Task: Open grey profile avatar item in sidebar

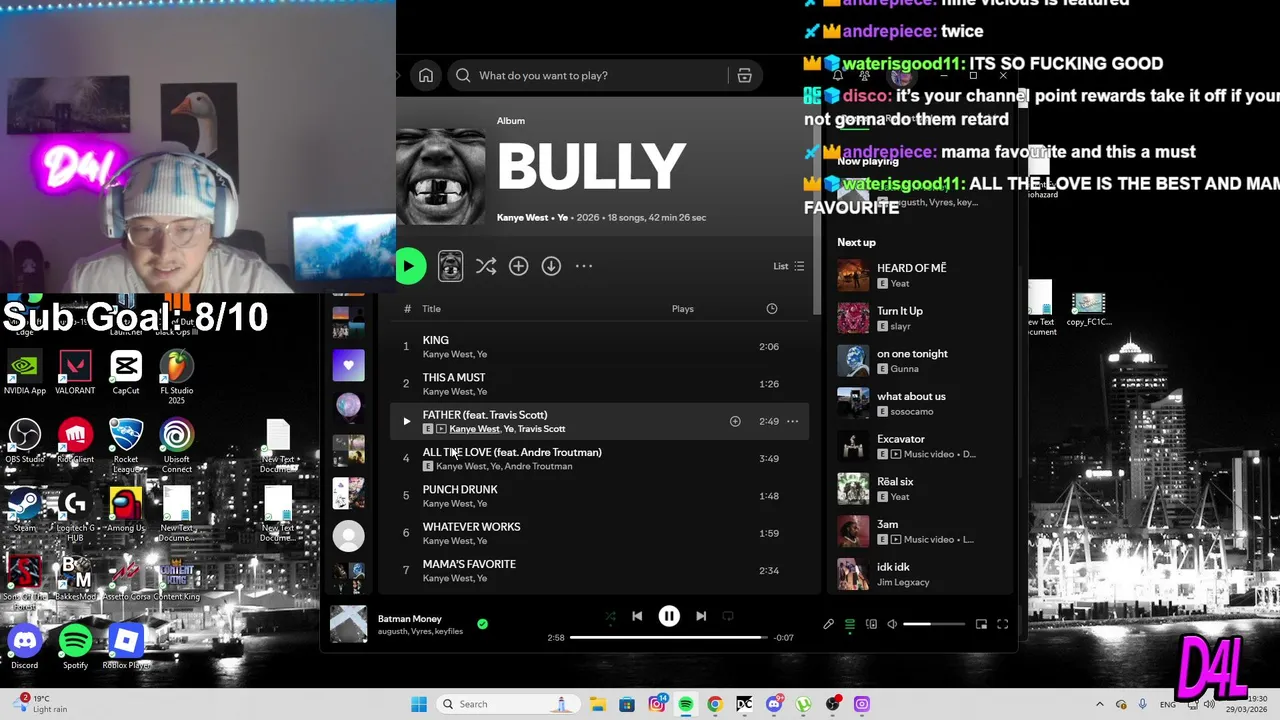Action: 348,536
